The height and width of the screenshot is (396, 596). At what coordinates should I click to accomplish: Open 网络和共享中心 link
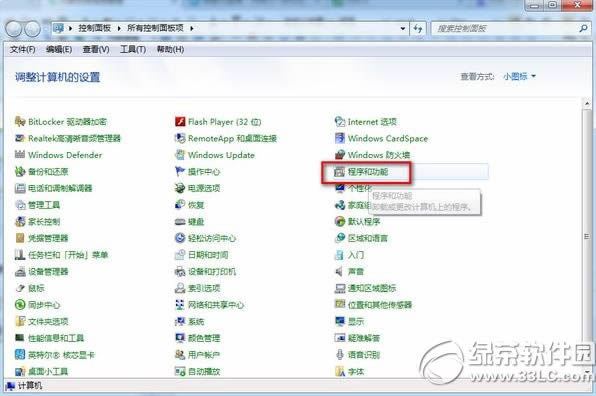[x=216, y=305]
